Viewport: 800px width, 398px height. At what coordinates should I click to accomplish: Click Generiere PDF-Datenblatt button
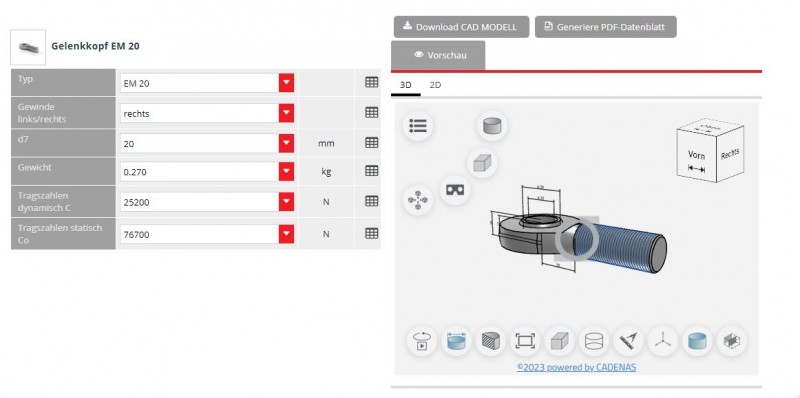pyautogui.click(x=606, y=27)
